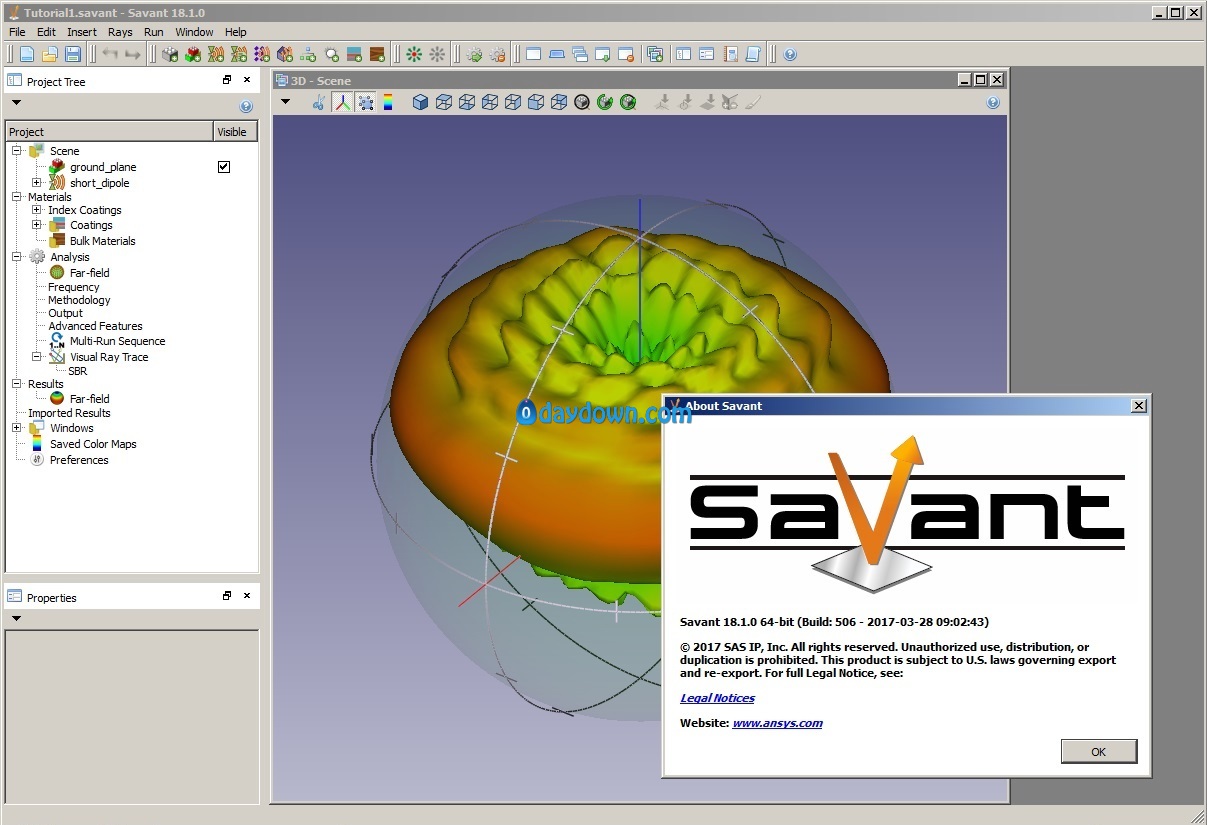Select the Bulk Materials tree item

click(102, 241)
